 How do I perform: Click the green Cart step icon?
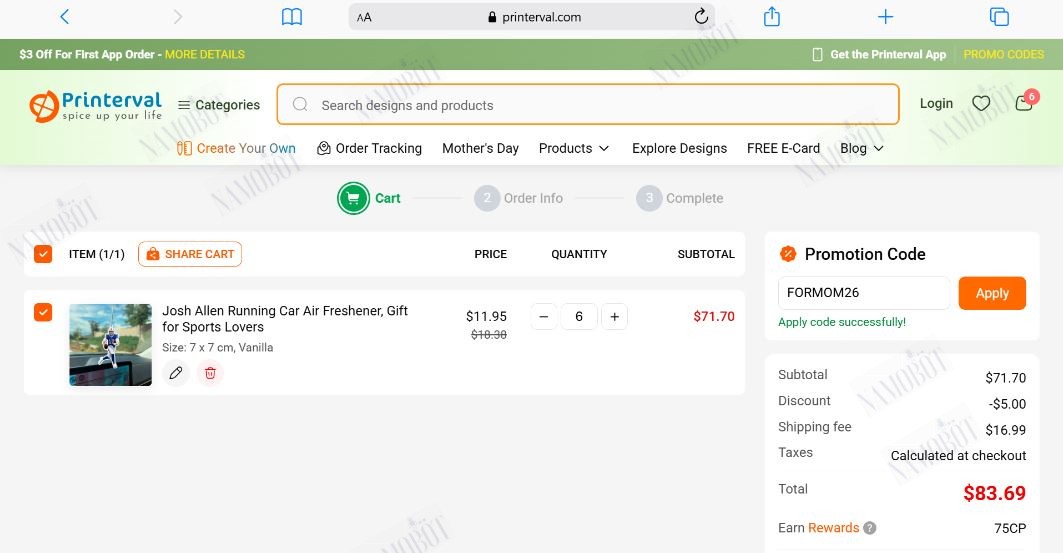coord(353,198)
